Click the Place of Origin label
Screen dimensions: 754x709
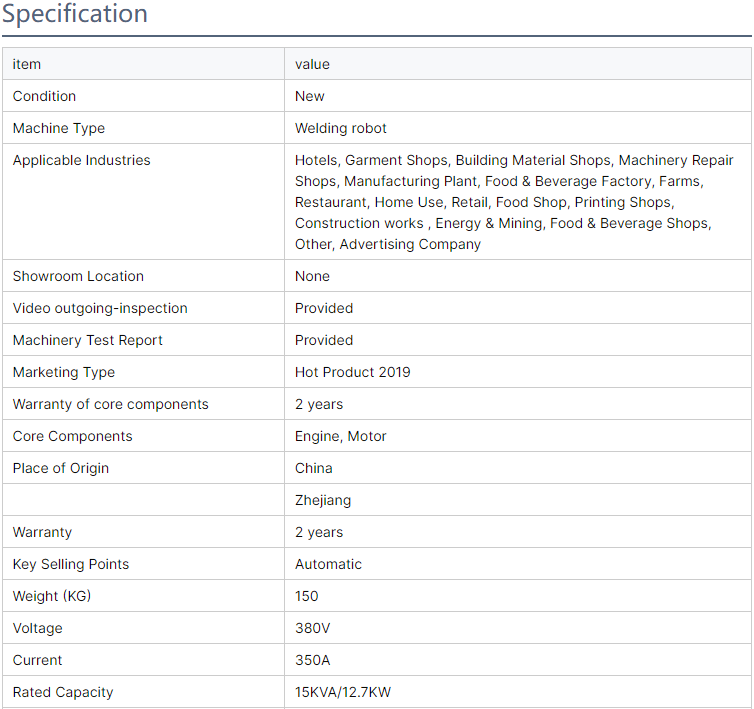61,468
